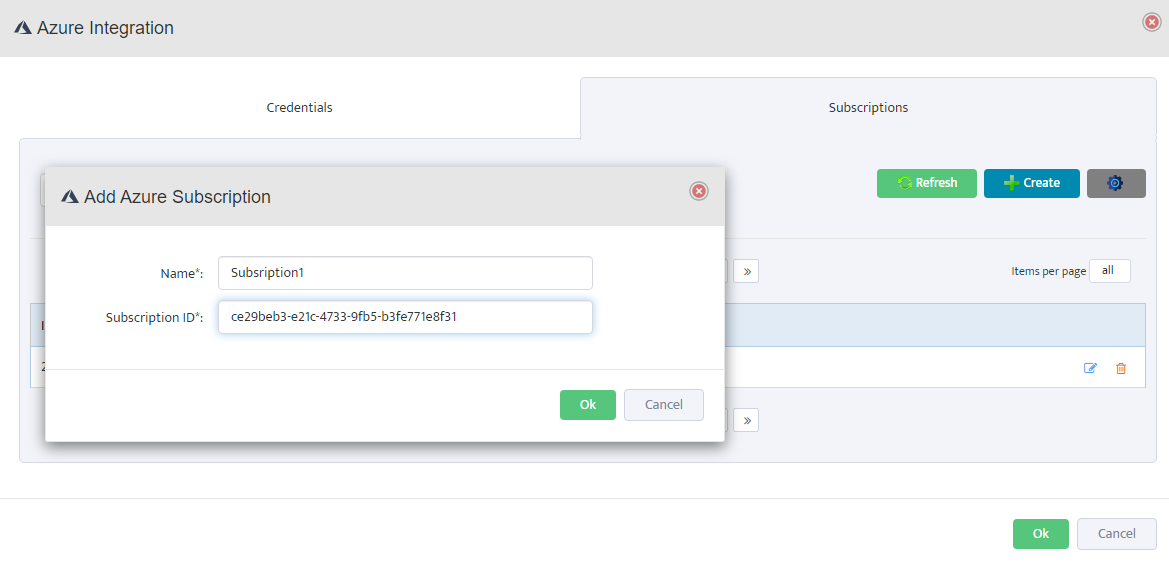
Task: Click Azure logo beside Azure Integration title
Action: click(x=23, y=28)
